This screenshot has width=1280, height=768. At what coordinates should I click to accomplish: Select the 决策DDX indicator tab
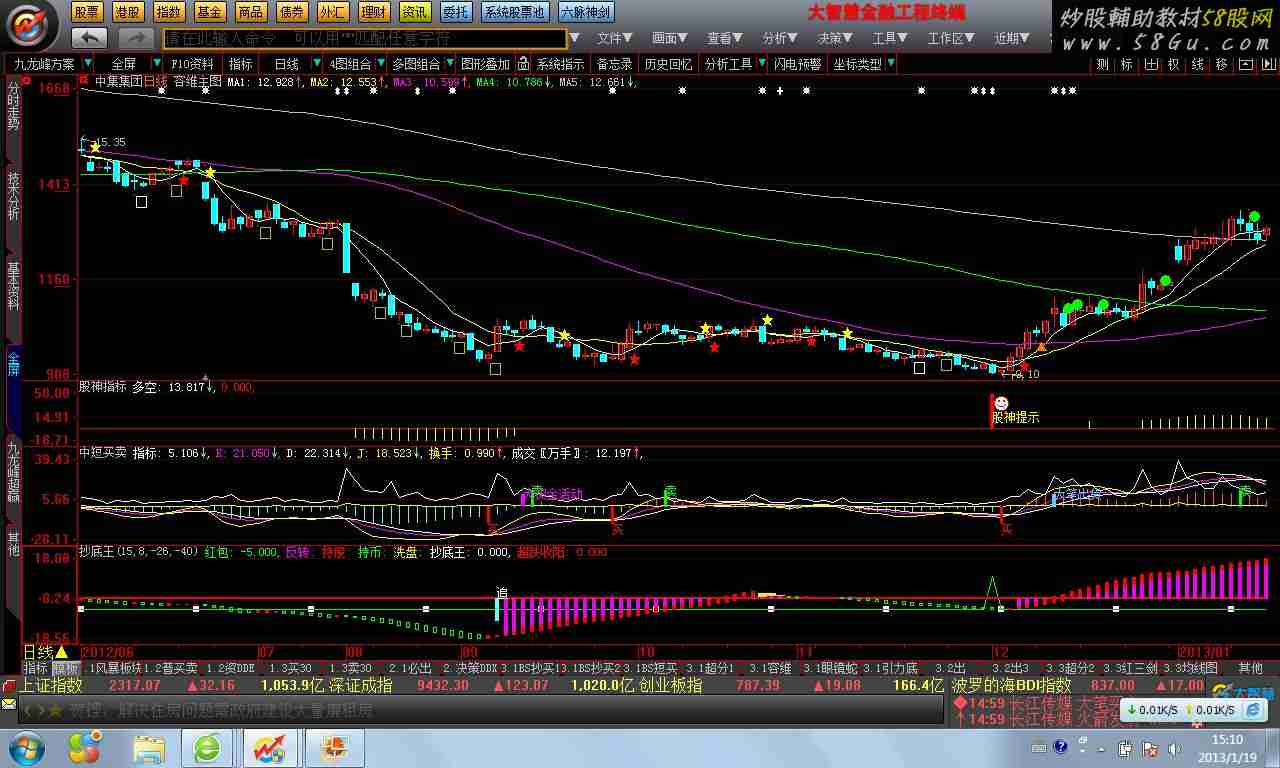click(x=470, y=668)
